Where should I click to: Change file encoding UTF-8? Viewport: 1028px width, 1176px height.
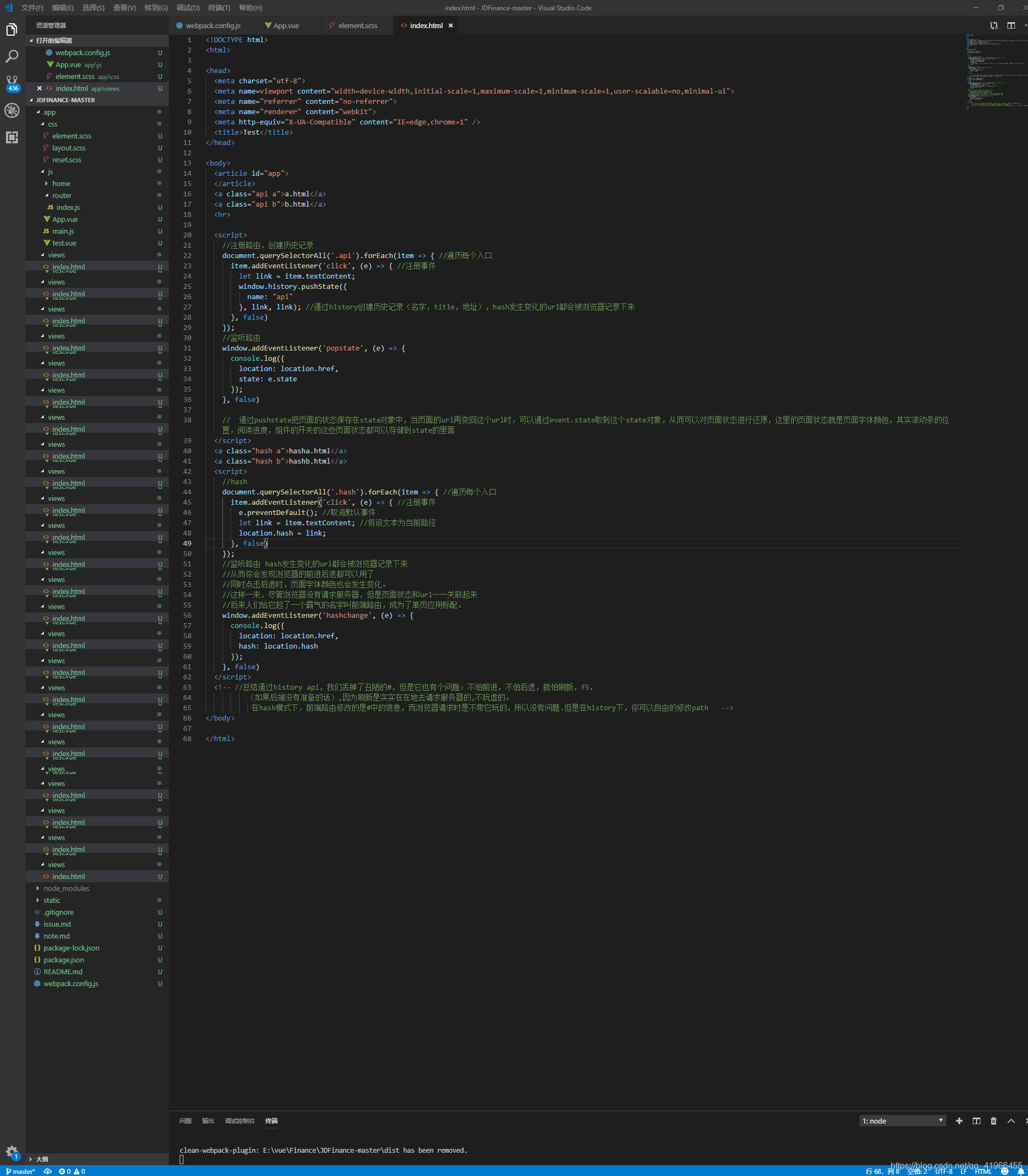click(x=944, y=1172)
